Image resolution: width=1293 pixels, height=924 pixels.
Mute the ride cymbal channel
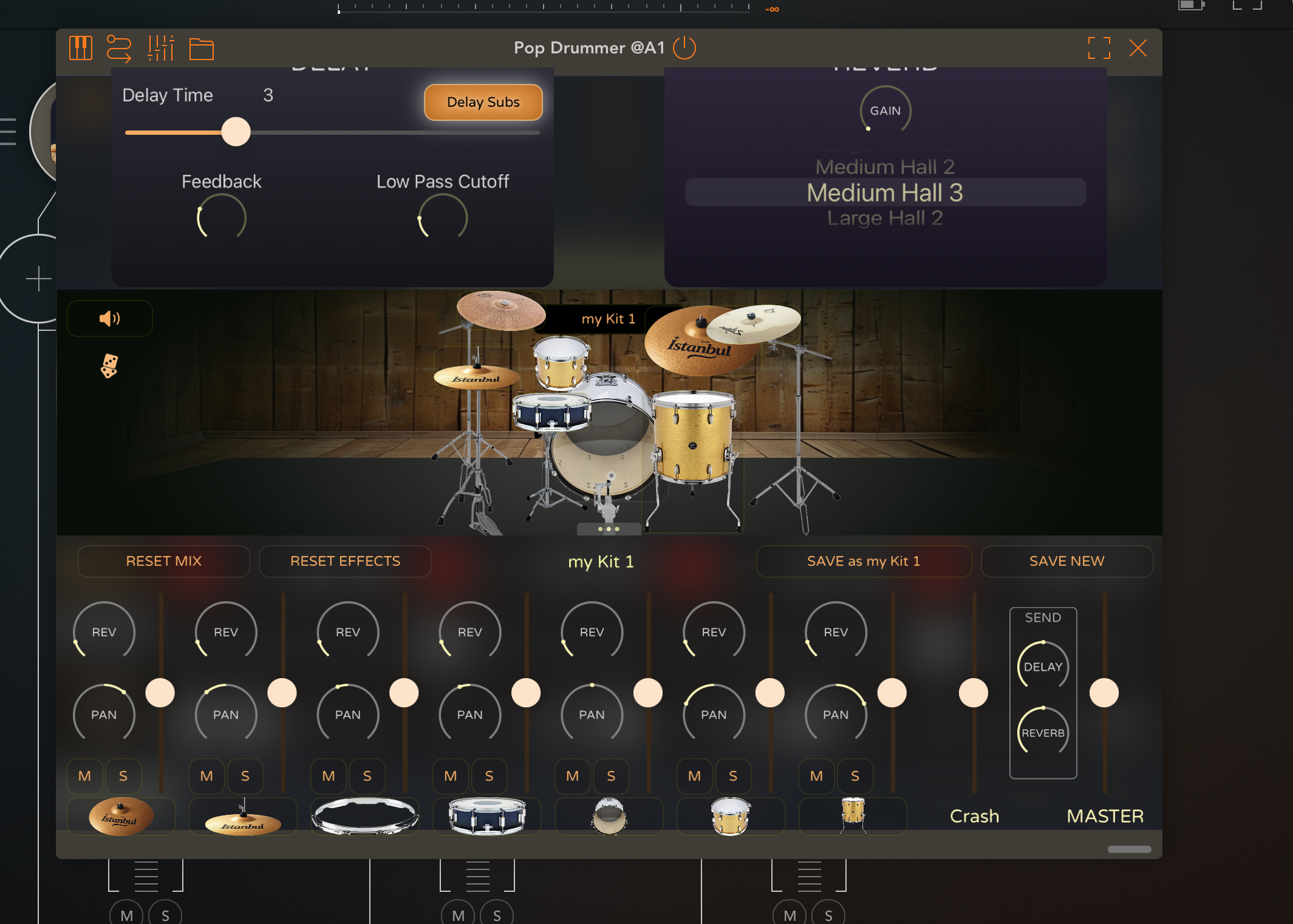85,776
